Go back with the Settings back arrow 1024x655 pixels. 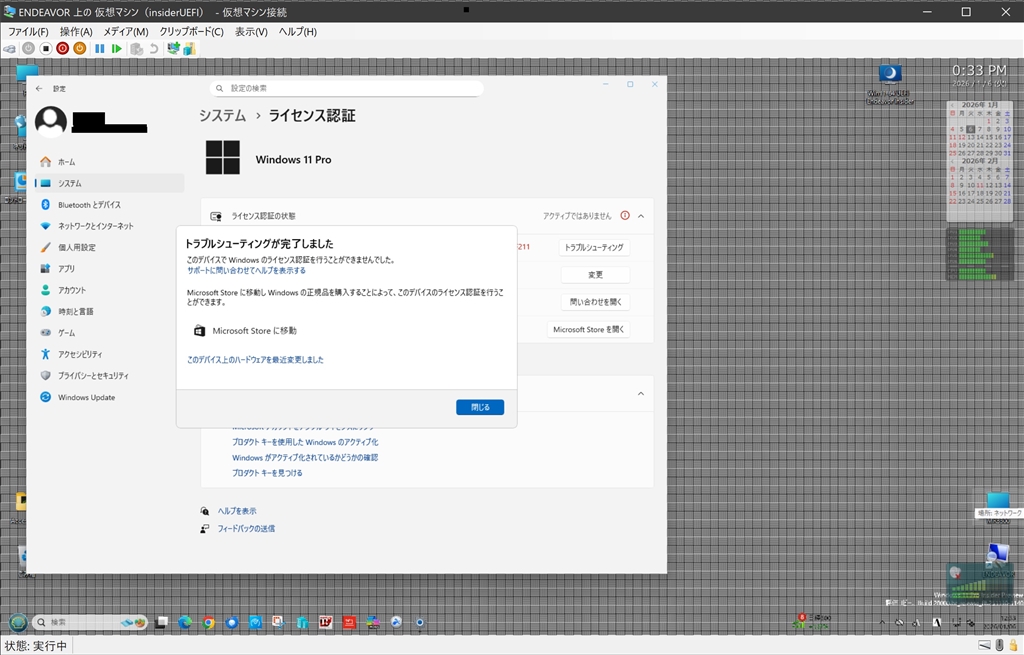coord(39,88)
